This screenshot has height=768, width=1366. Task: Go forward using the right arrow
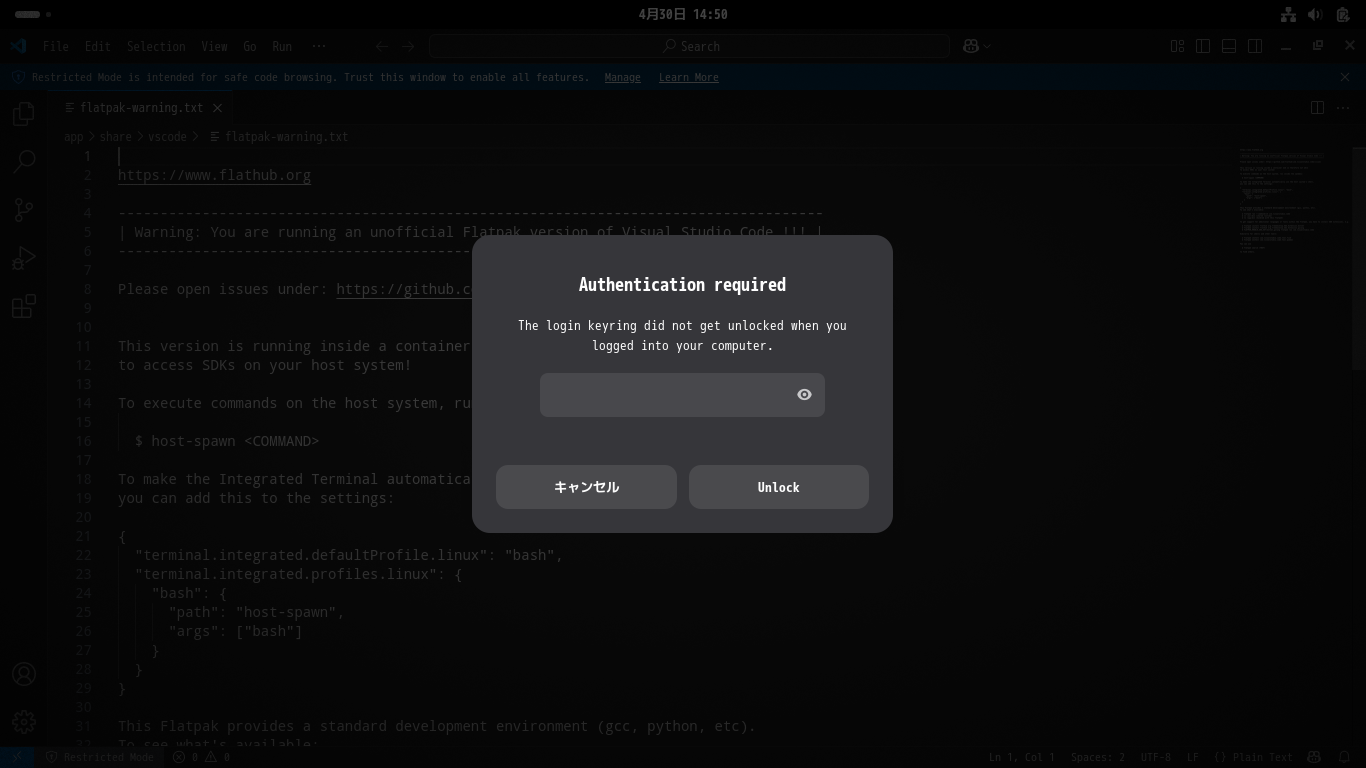pyautogui.click(x=408, y=46)
